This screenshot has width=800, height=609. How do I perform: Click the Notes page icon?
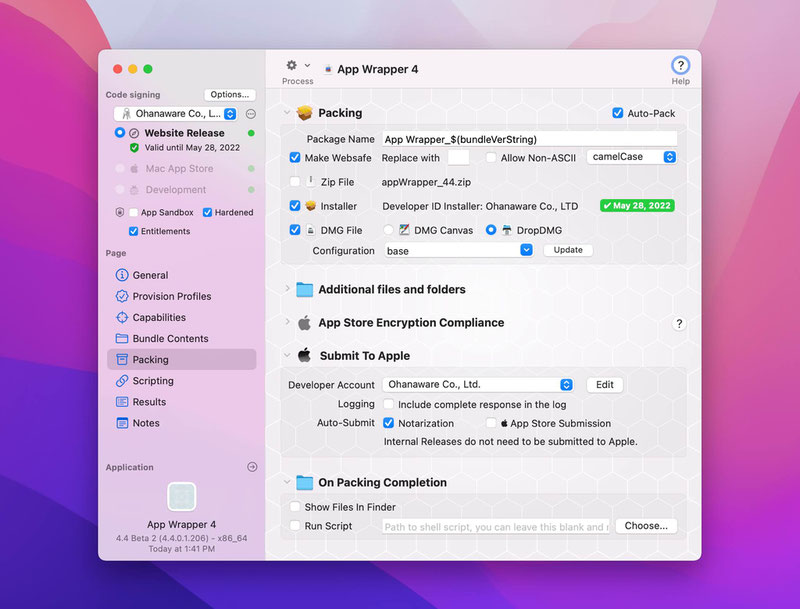[x=122, y=423]
